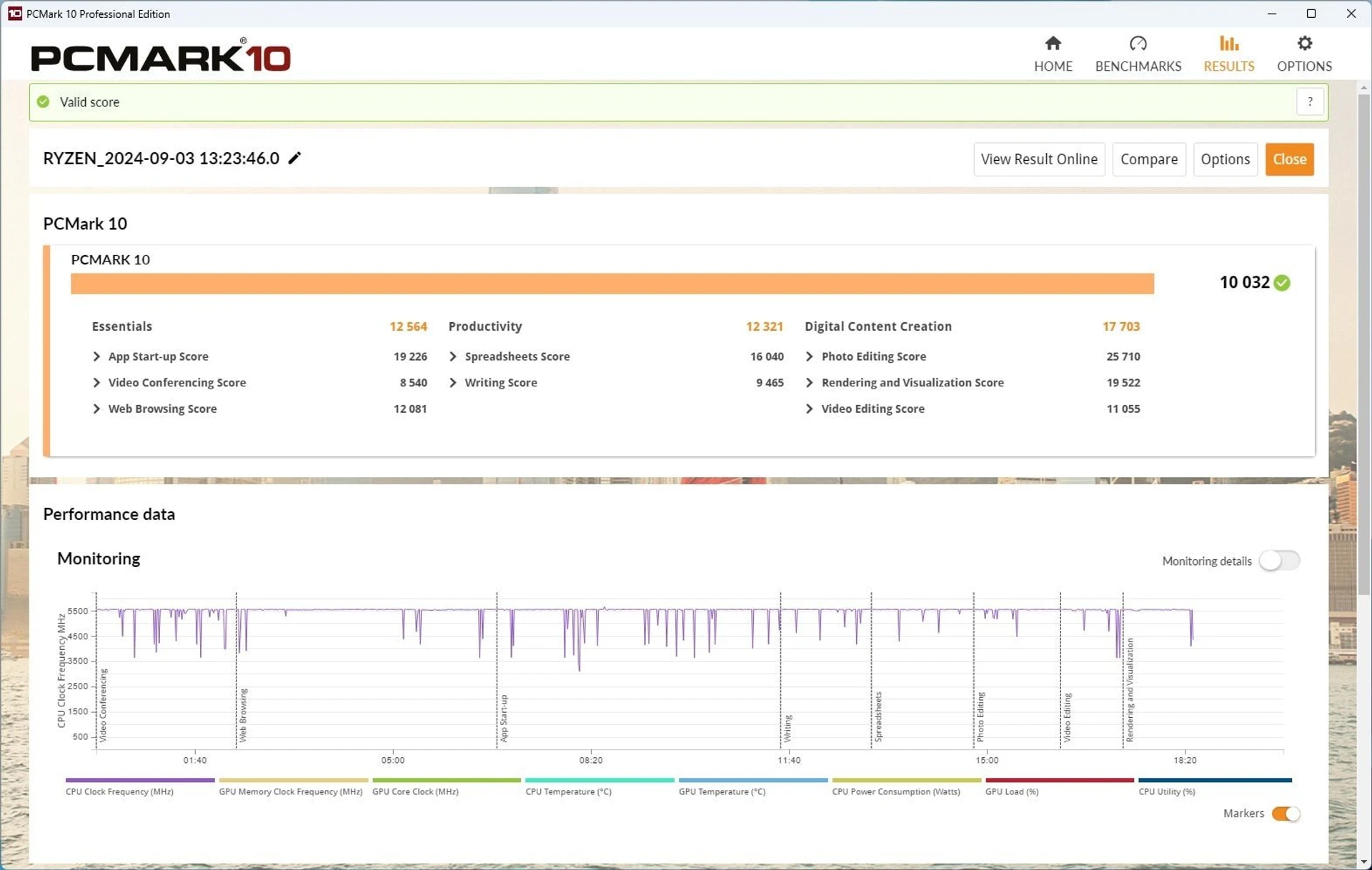Open the OPTIONS tab
This screenshot has width=1372, height=870.
1304,54
